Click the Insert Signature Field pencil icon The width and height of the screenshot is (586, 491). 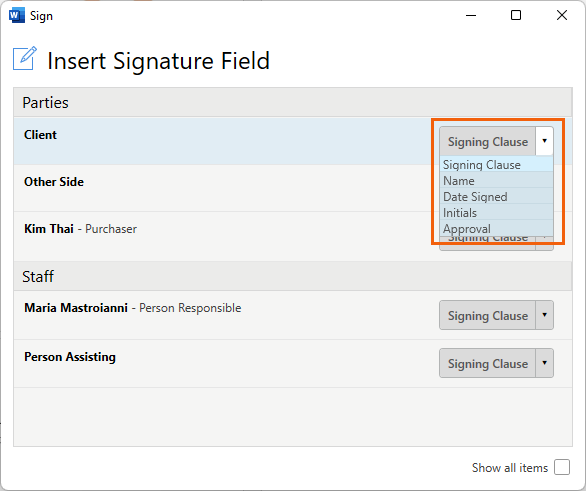click(x=25, y=58)
